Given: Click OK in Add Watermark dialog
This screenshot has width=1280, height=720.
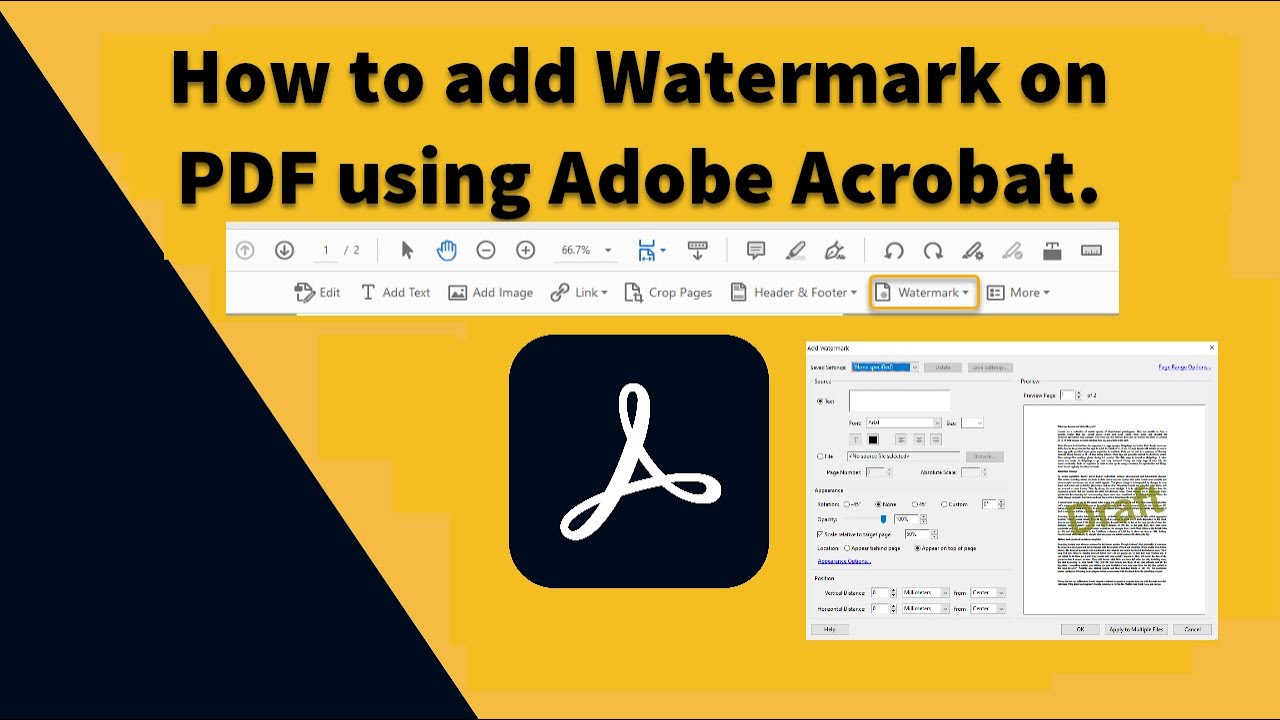Looking at the screenshot, I should point(1080,629).
